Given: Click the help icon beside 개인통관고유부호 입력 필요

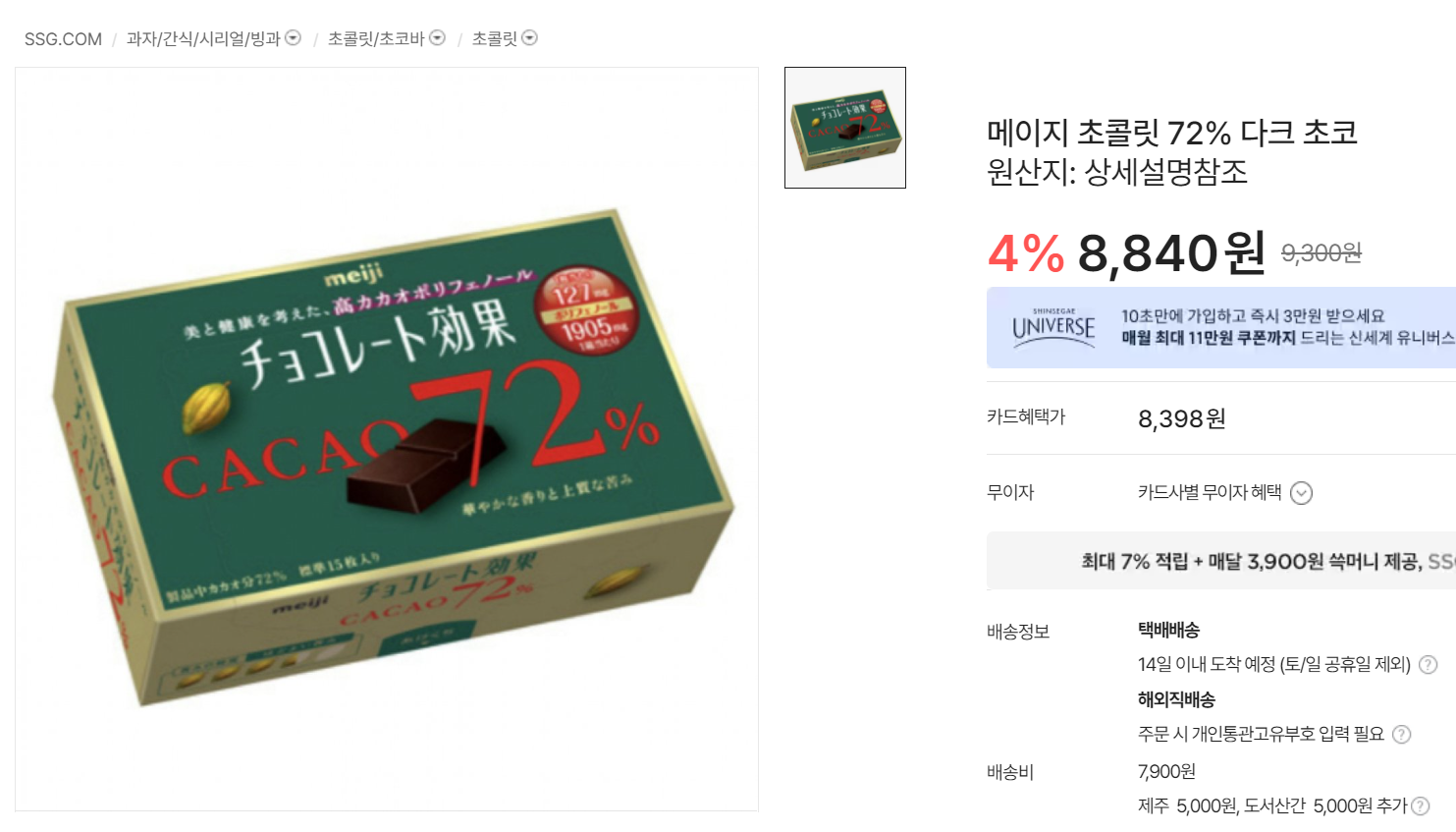Looking at the screenshot, I should pyautogui.click(x=1402, y=735).
